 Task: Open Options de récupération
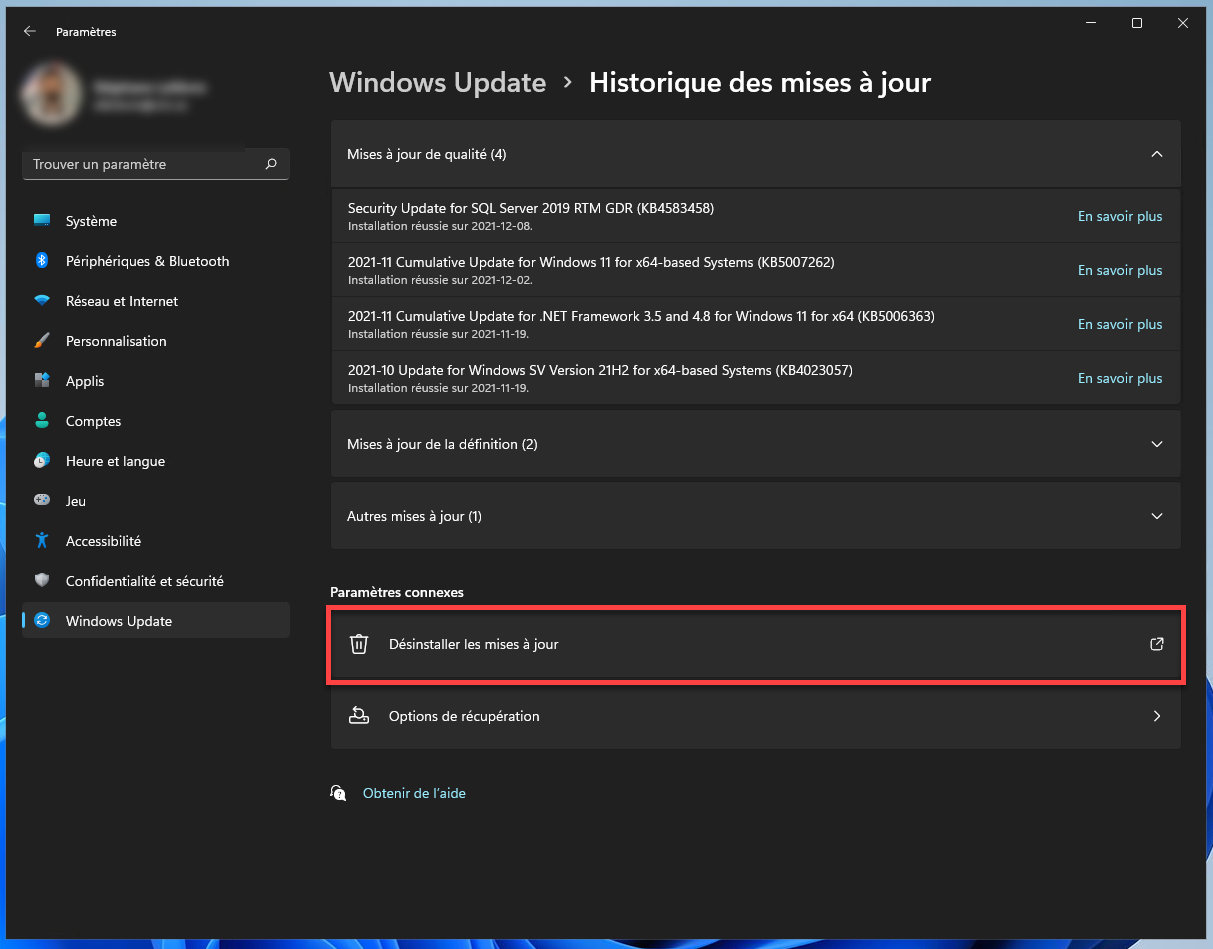coord(756,716)
